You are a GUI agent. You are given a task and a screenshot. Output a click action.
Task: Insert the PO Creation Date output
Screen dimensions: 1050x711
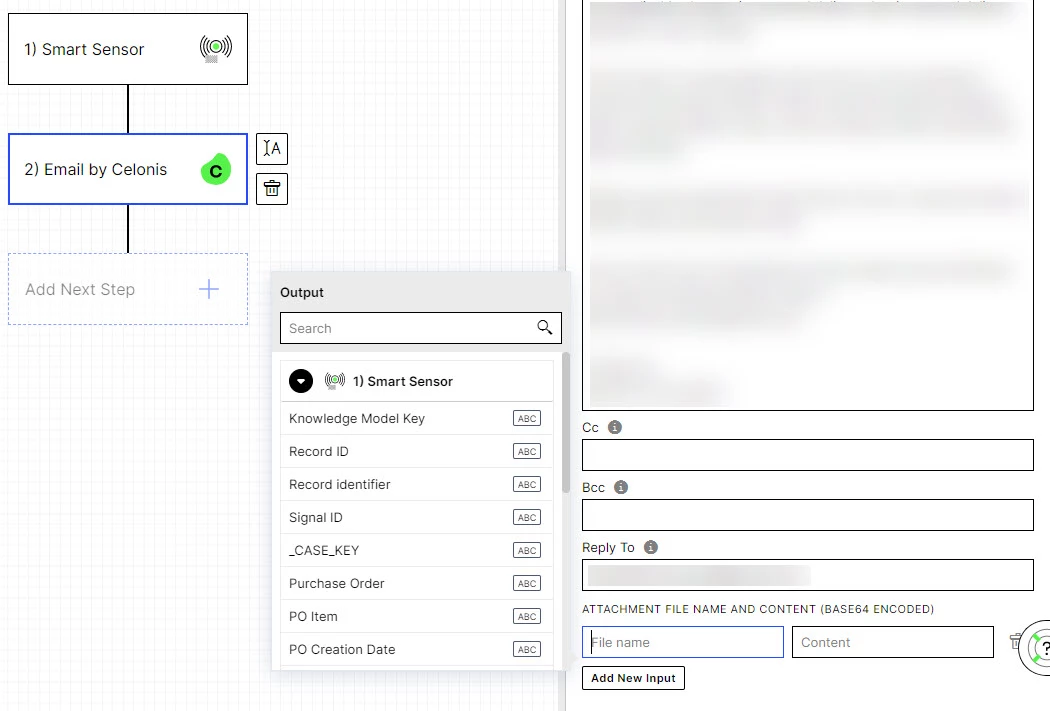417,649
